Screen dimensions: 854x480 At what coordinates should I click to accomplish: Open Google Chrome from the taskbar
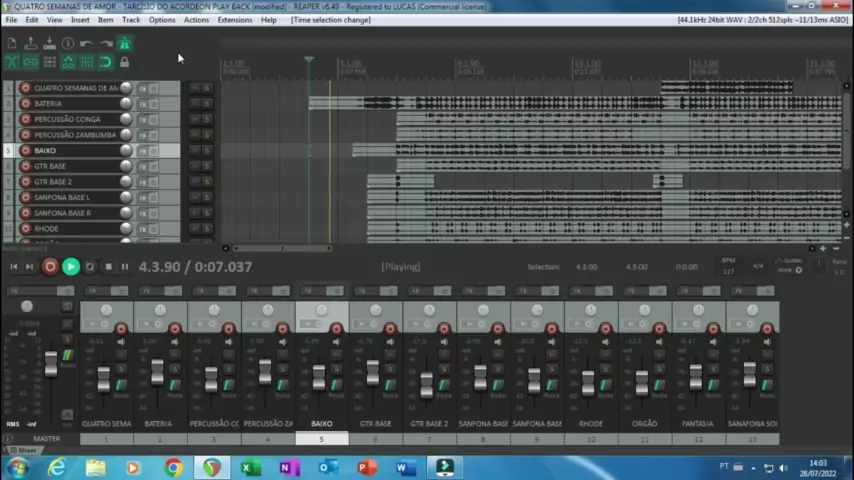pos(173,467)
